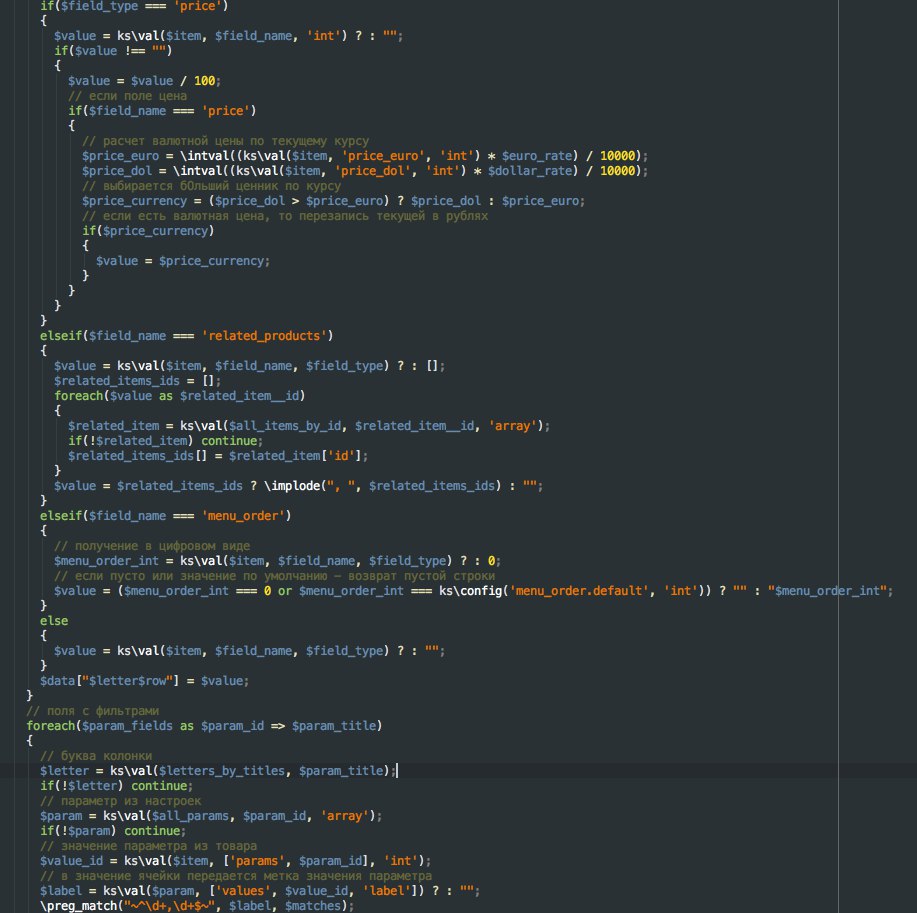917x913 pixels.
Task: Click the "$price_dol = \intval" assignment line
Action: coord(365,171)
